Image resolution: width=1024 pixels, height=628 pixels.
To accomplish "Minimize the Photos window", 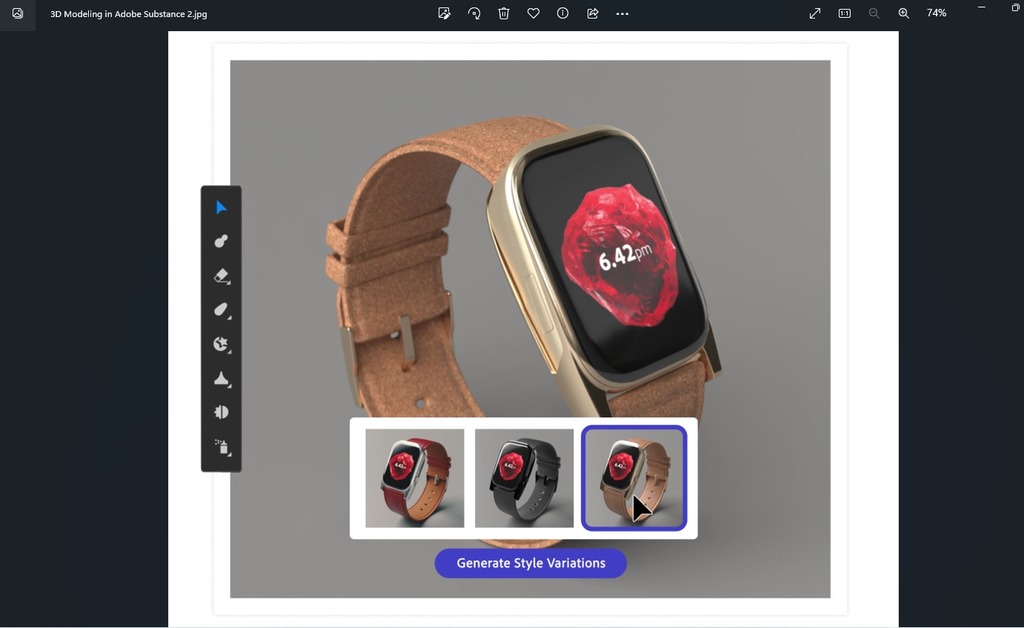I will point(982,7).
